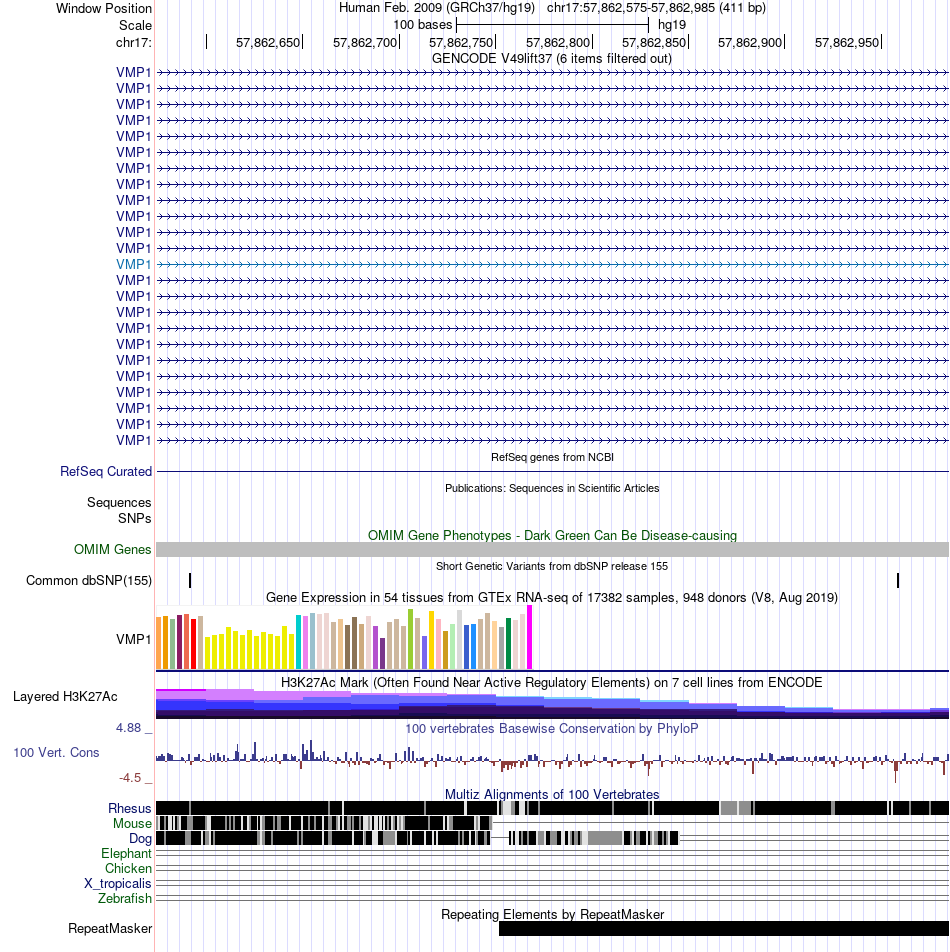This screenshot has height=952, width=950.
Task: Click the OMIM Genes track label
Action: [113, 549]
